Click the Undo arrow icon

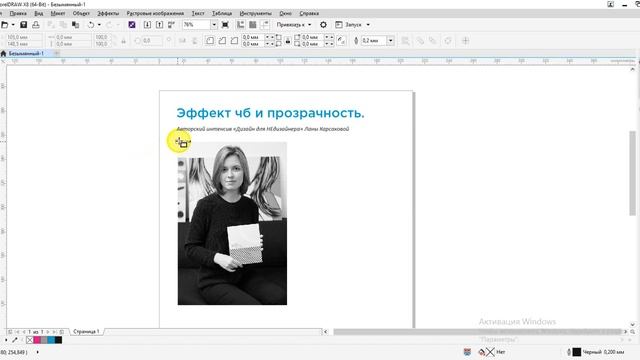pos(91,25)
